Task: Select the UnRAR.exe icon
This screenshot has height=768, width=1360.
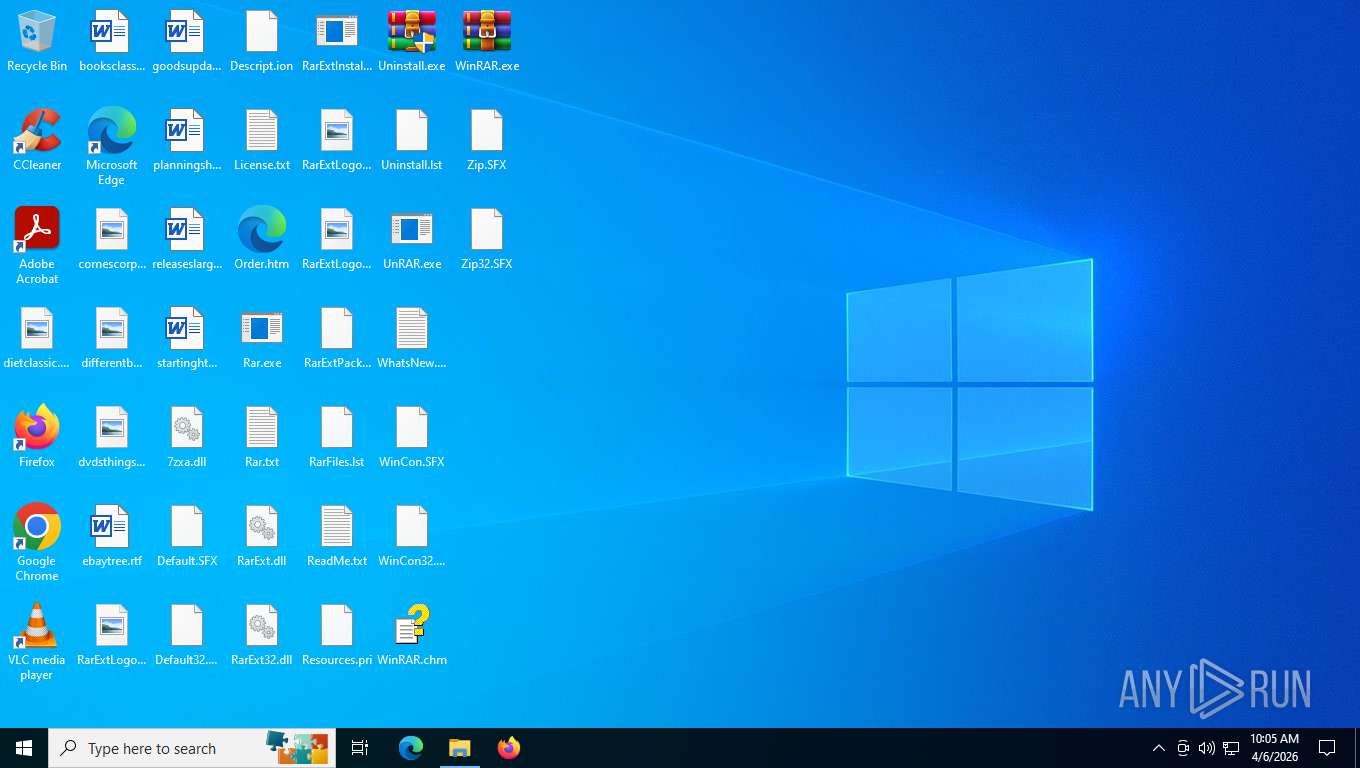Action: point(412,240)
